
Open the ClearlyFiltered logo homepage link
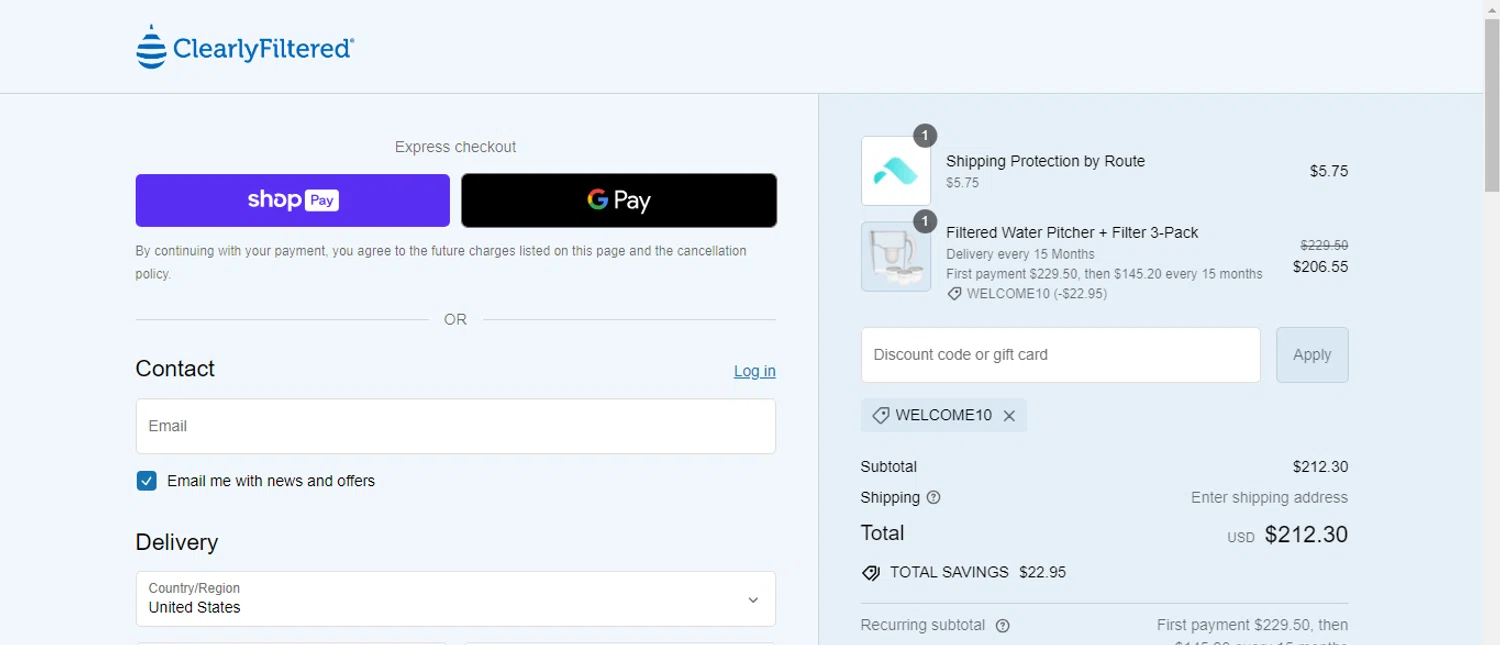(x=245, y=47)
